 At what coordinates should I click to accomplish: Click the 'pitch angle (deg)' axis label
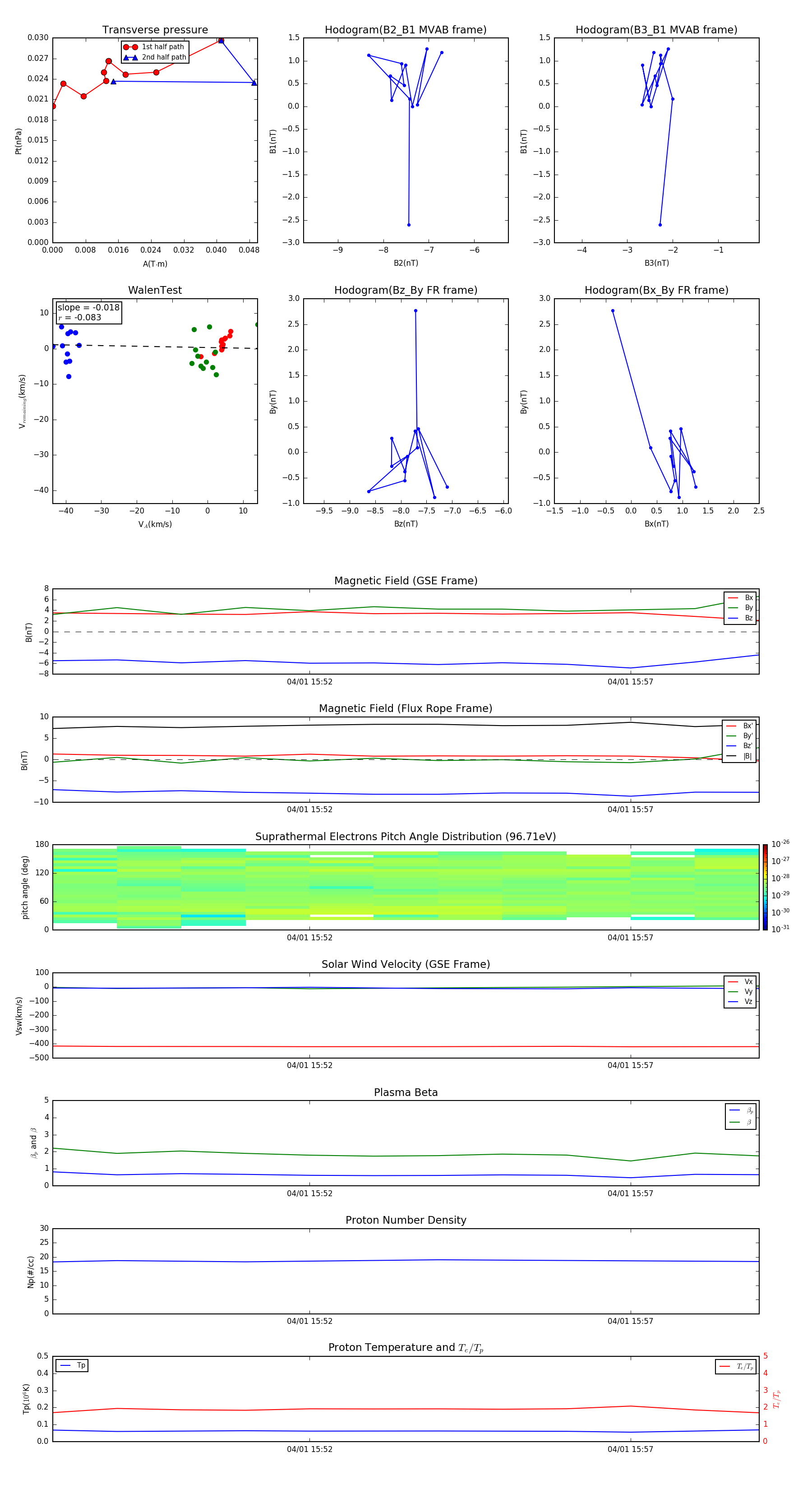25,887
